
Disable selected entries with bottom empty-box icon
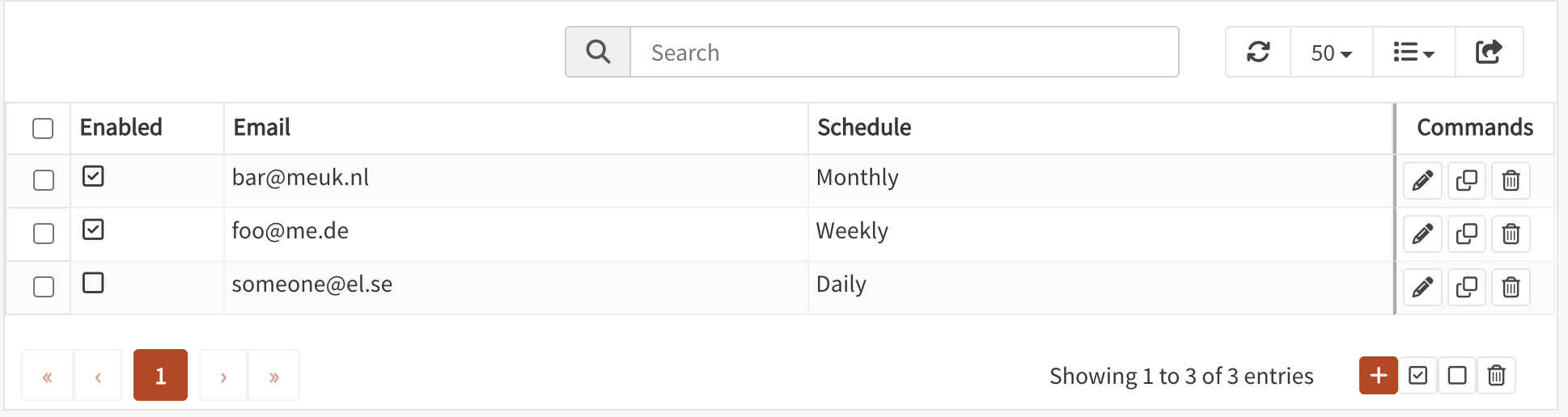pyautogui.click(x=1457, y=375)
